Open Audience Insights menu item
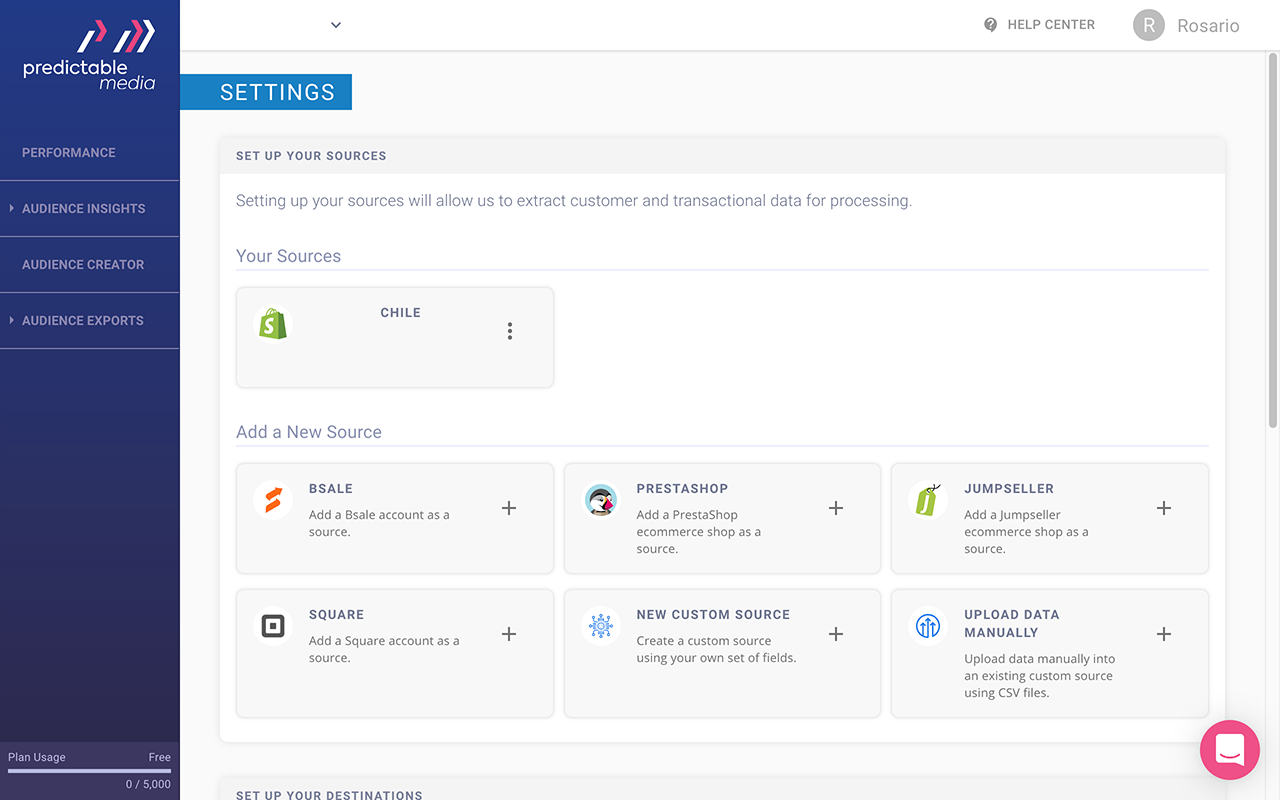The image size is (1280, 800). [84, 209]
